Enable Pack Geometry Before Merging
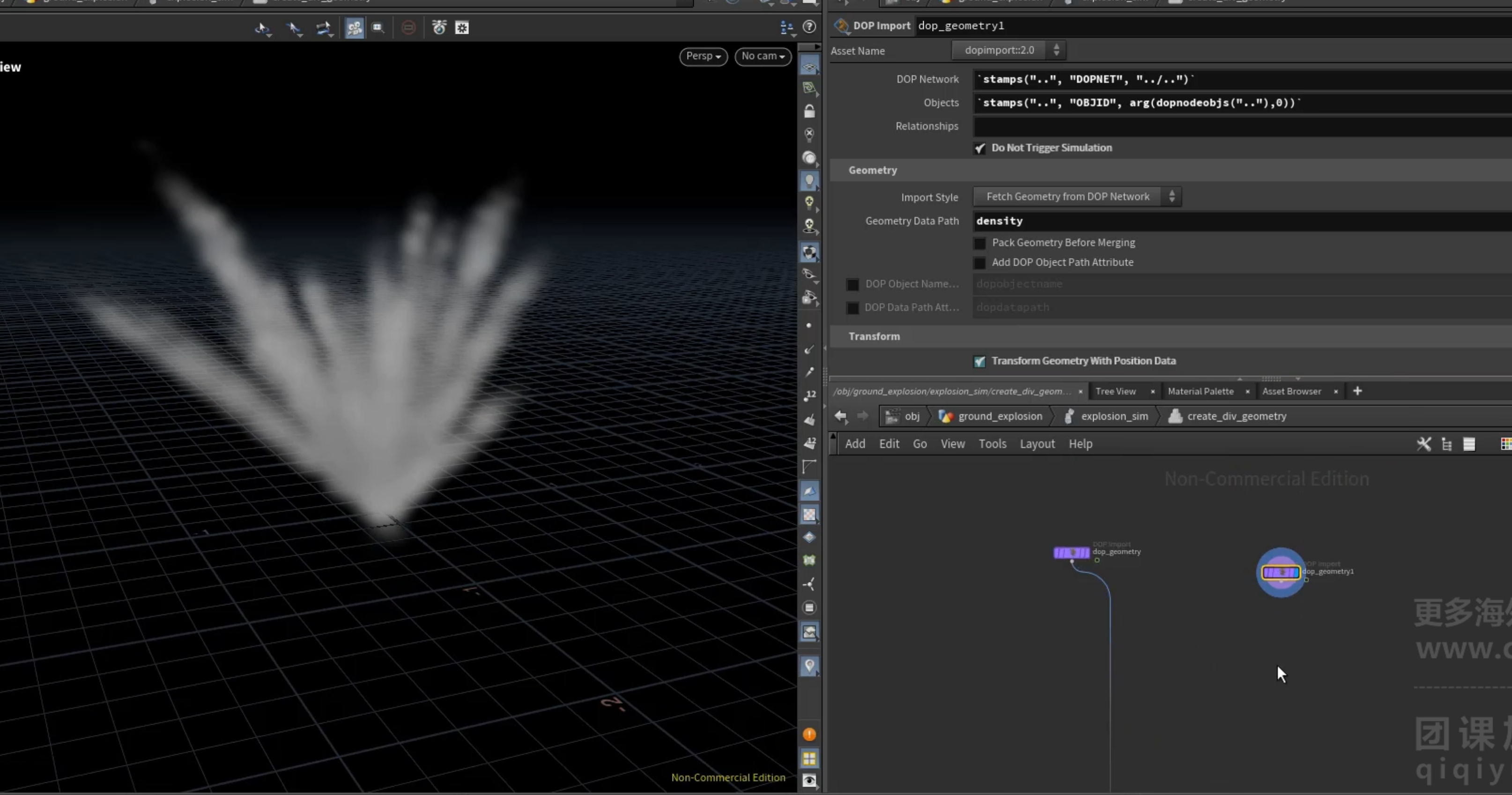Screen dimensions: 1512x795 pos(979,243)
